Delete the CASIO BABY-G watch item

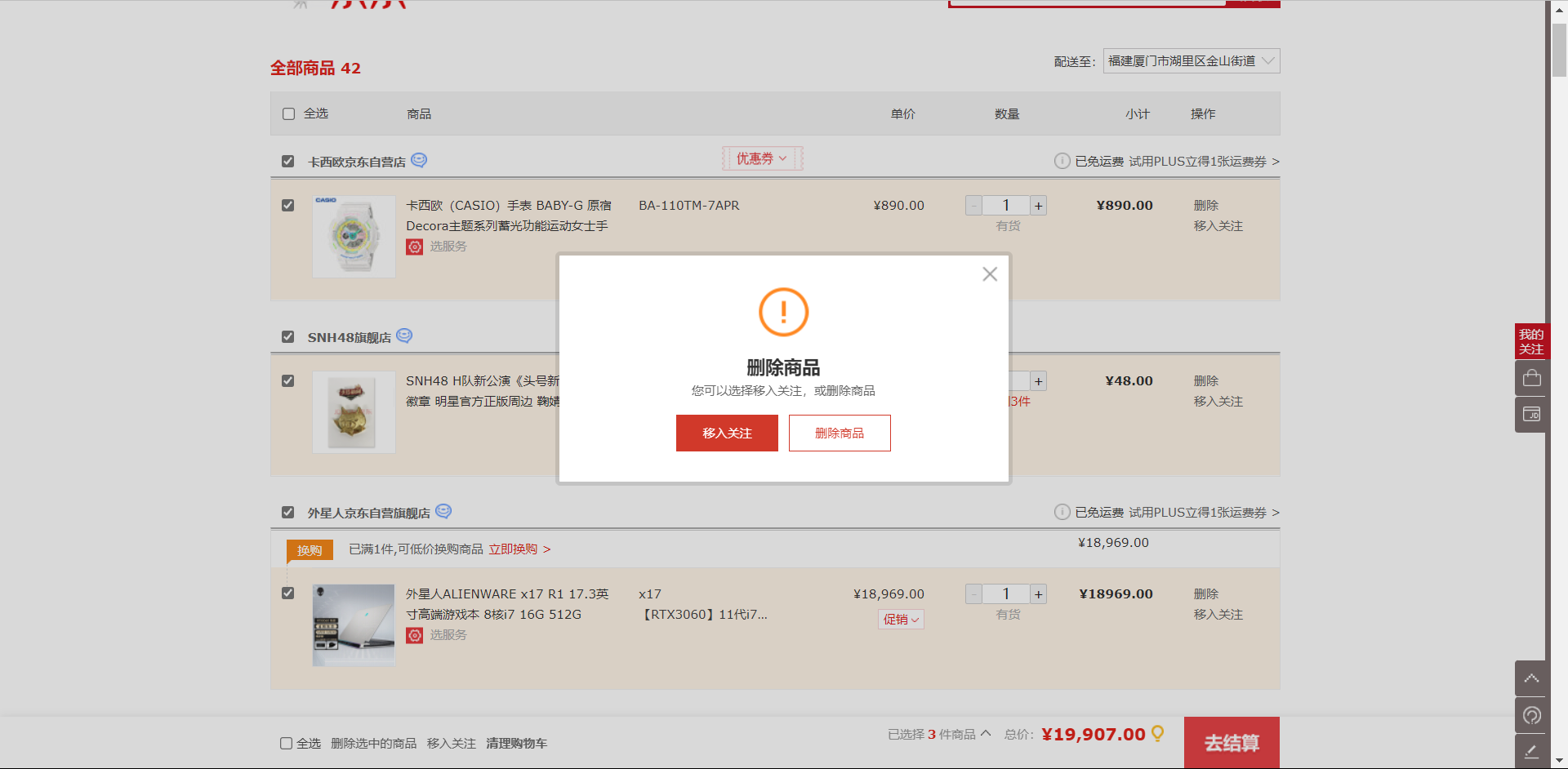1206,206
